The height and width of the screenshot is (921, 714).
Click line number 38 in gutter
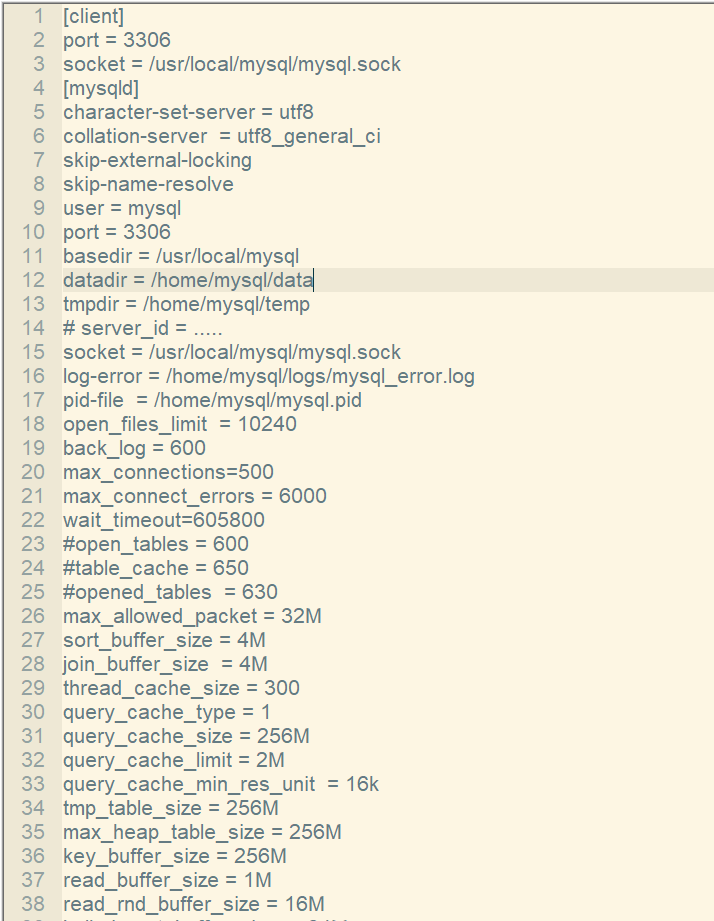[x=34, y=904]
